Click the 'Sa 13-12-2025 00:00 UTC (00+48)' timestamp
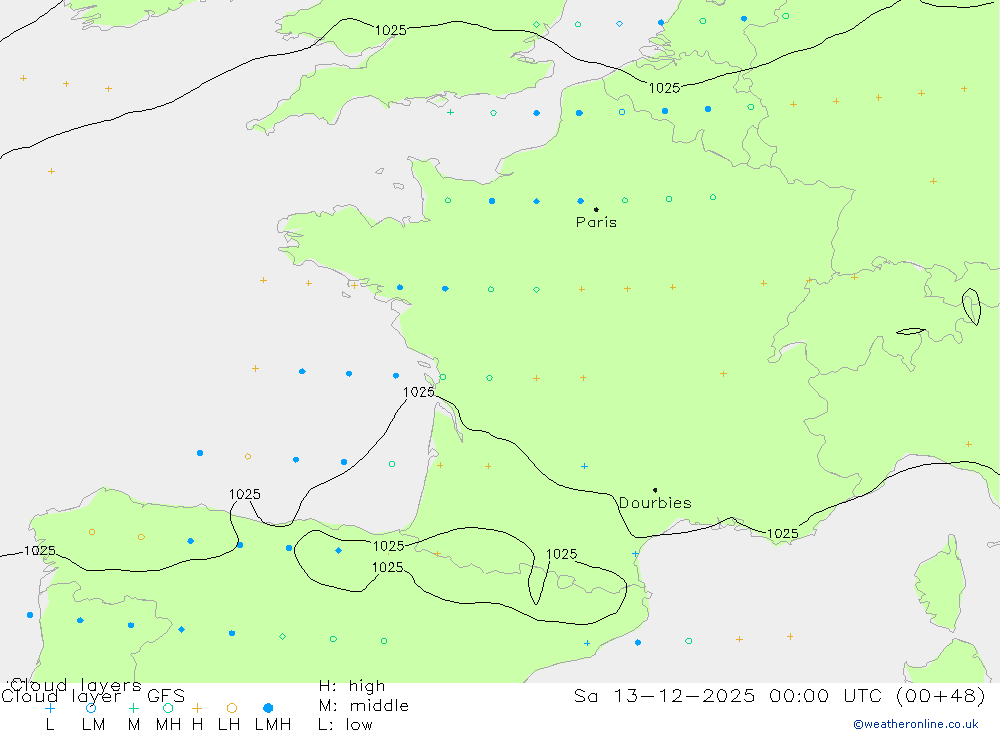 tap(779, 695)
